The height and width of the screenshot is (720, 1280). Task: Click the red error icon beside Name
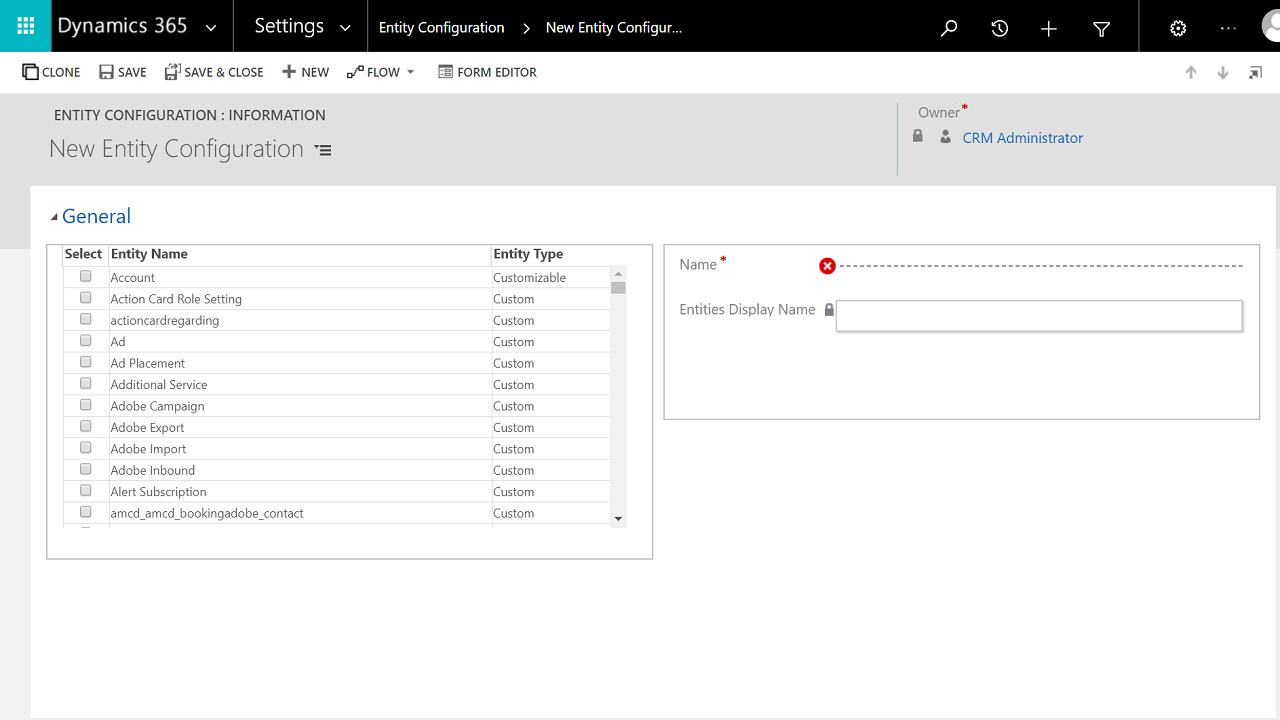point(827,266)
